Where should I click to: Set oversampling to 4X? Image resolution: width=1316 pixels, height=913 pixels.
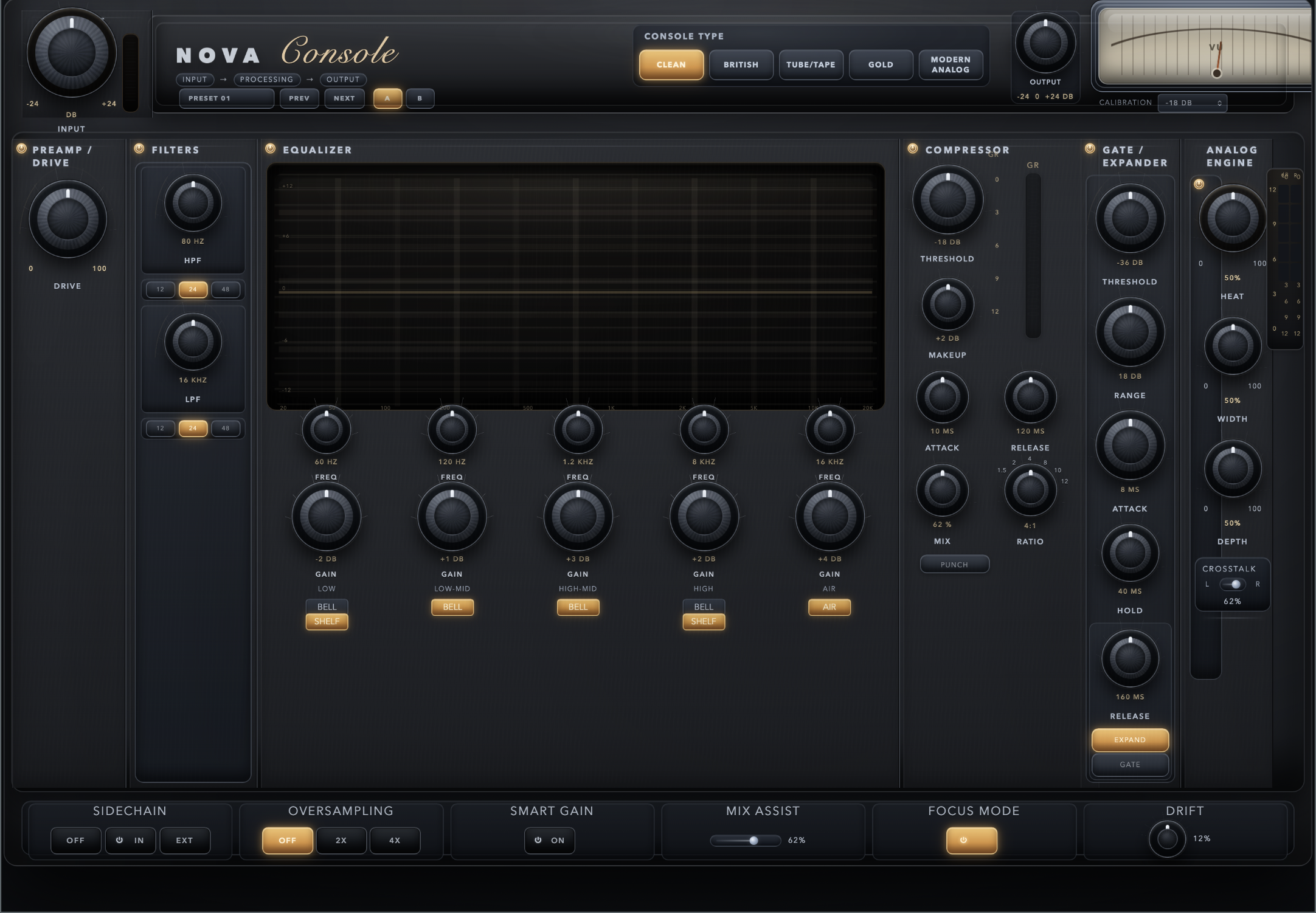pyautogui.click(x=395, y=841)
